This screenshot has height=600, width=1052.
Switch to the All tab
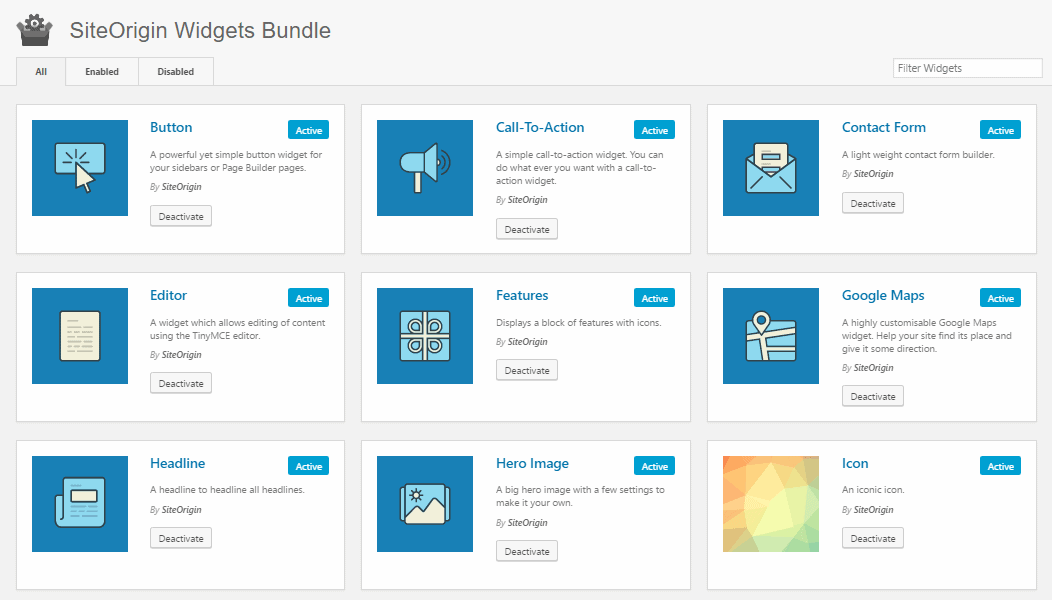(41, 72)
